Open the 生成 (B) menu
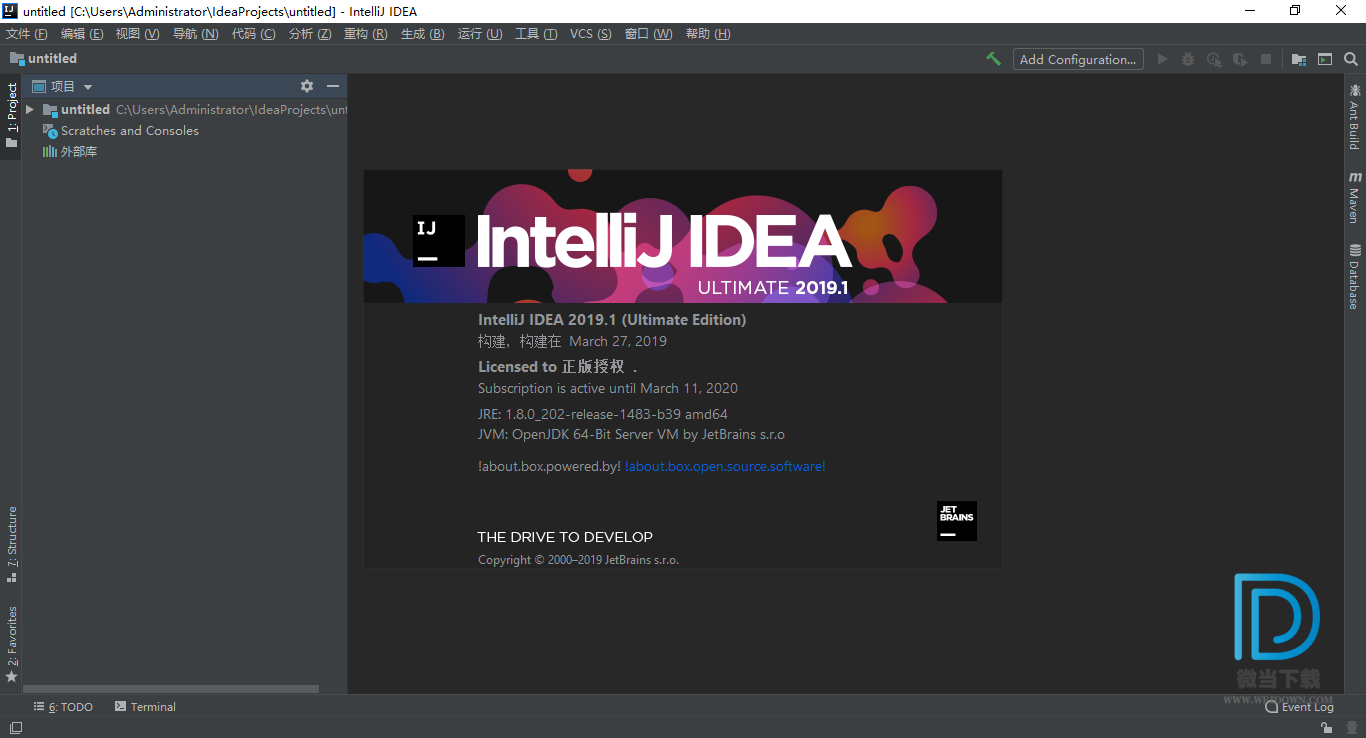The image size is (1366, 738). 423,34
